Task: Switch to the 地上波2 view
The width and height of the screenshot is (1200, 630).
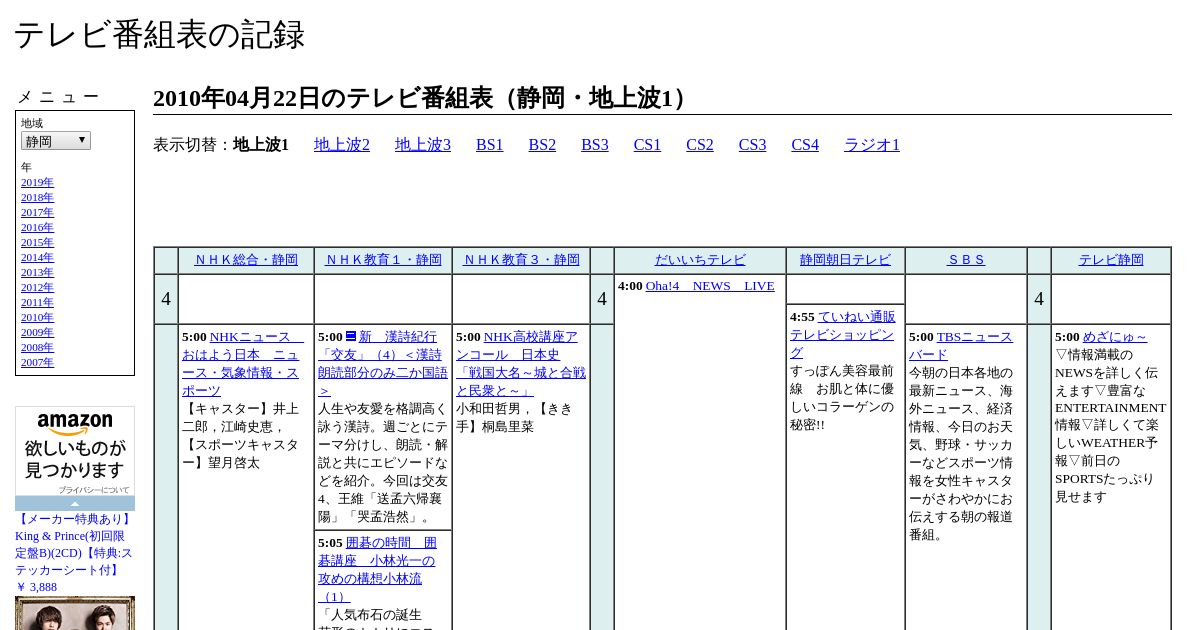Action: 342,145
